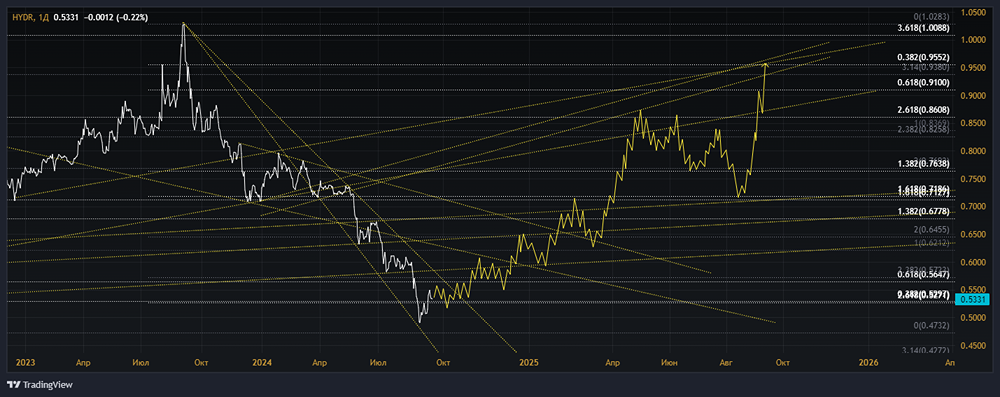Click the 0.5331 value in header
Viewport: 1000px width, 397px height.
point(66,18)
